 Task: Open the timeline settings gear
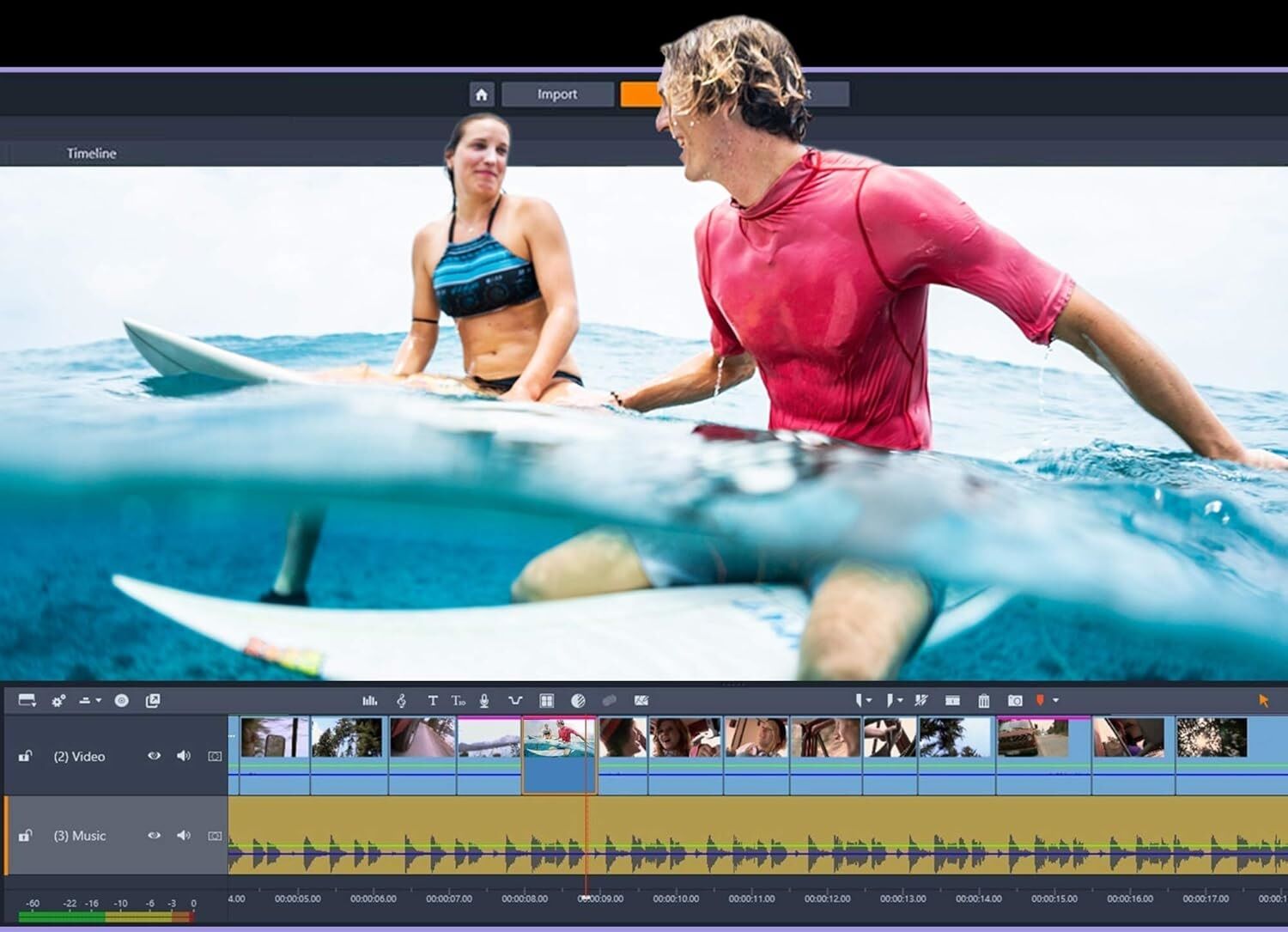(58, 700)
